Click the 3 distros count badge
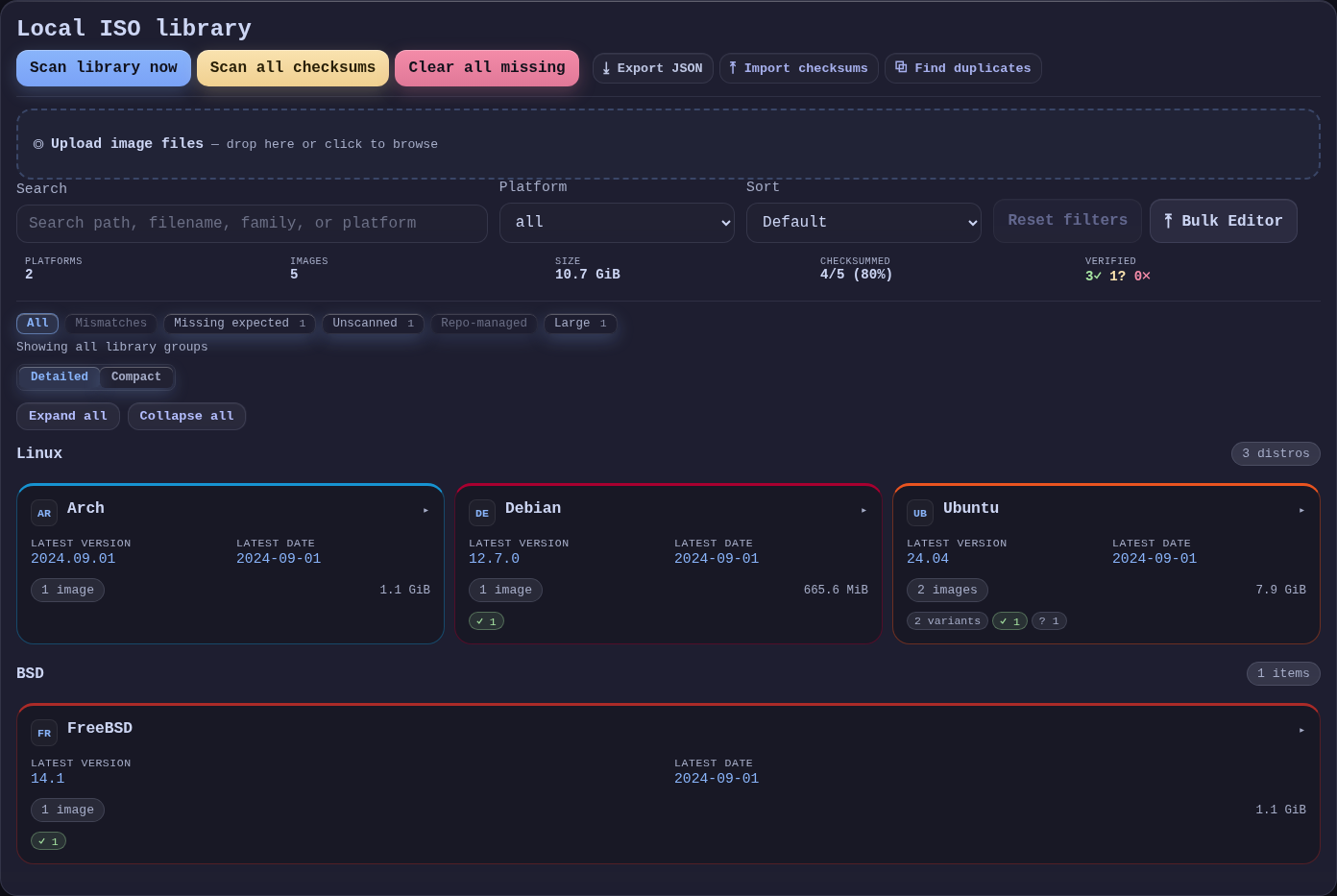Image resolution: width=1337 pixels, height=896 pixels. click(x=1276, y=454)
